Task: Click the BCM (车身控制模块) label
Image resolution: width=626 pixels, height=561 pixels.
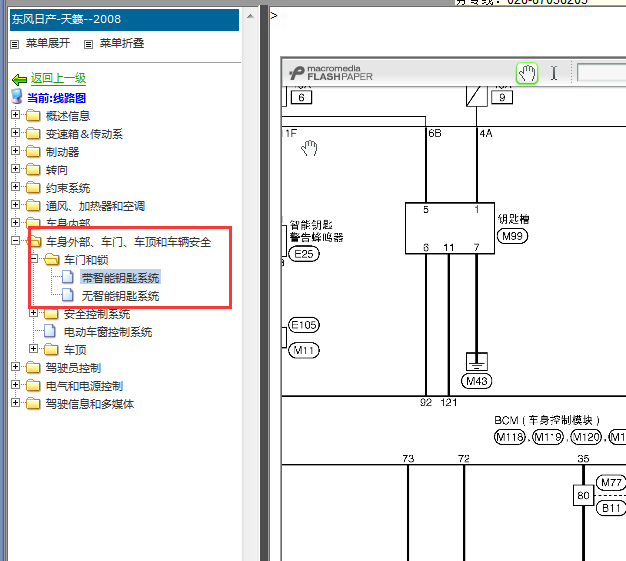Action: (x=547, y=420)
